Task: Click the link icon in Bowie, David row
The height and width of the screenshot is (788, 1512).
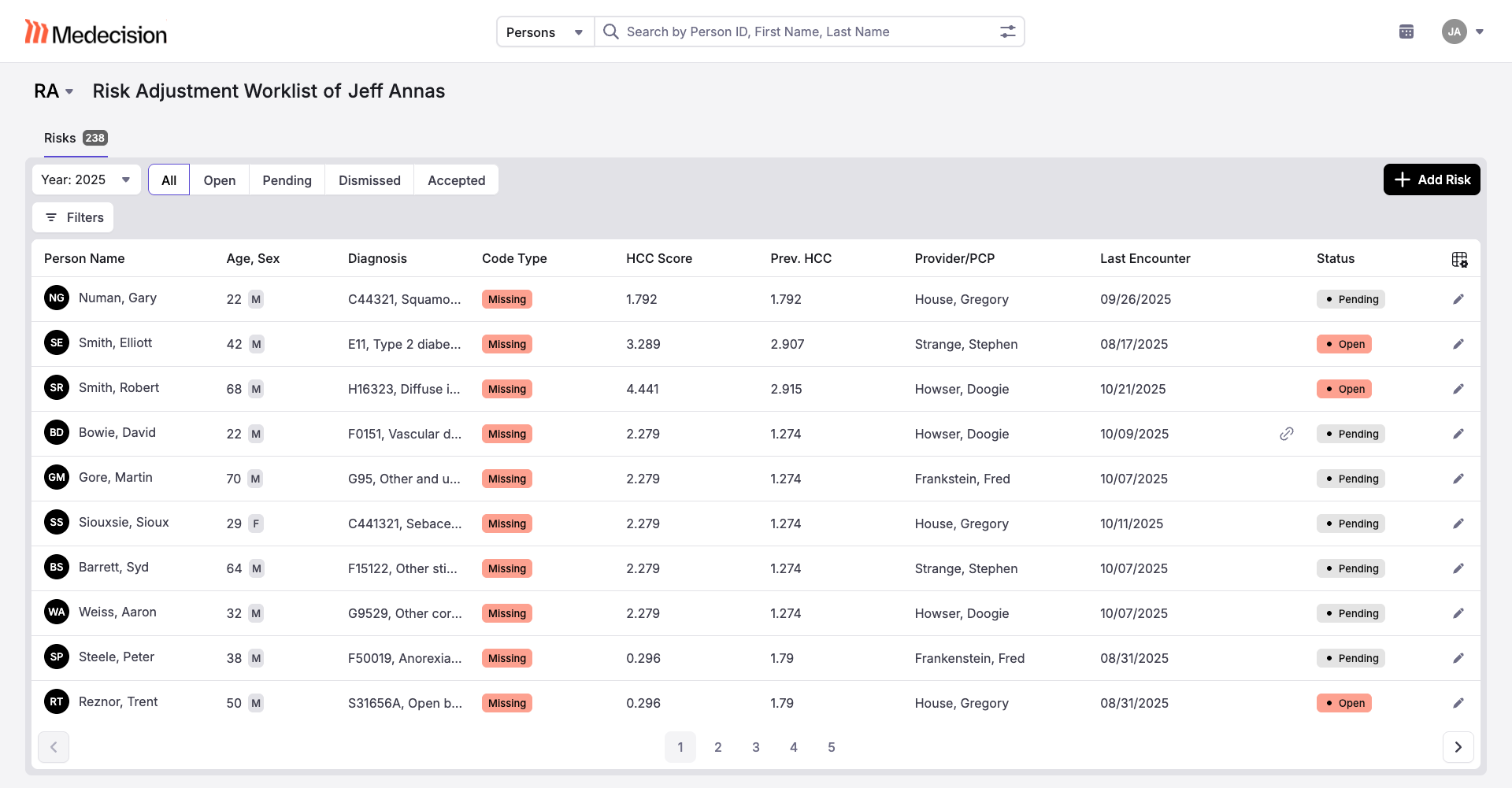Action: pos(1287,434)
